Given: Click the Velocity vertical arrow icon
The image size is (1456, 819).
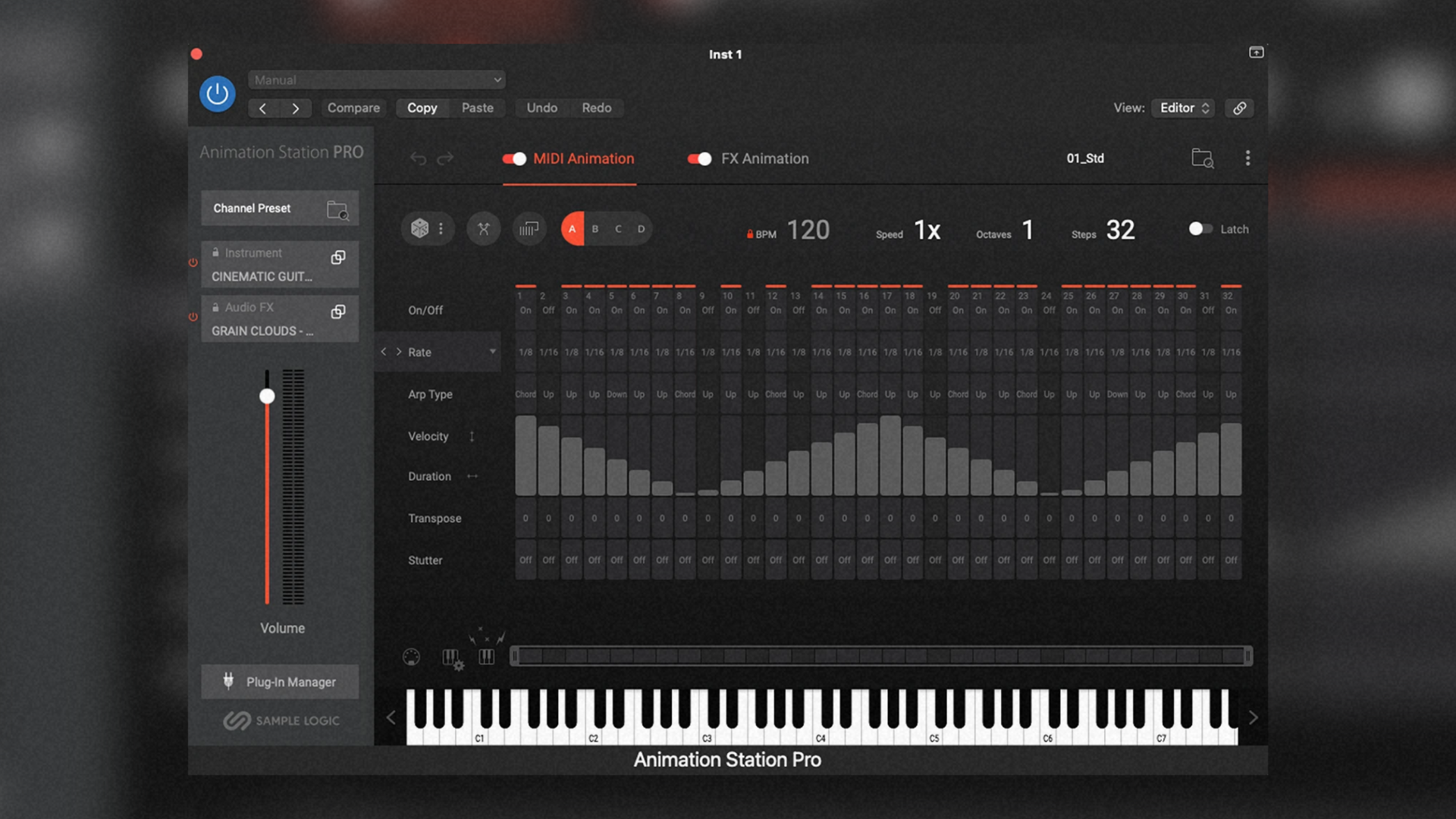Looking at the screenshot, I should [x=472, y=436].
